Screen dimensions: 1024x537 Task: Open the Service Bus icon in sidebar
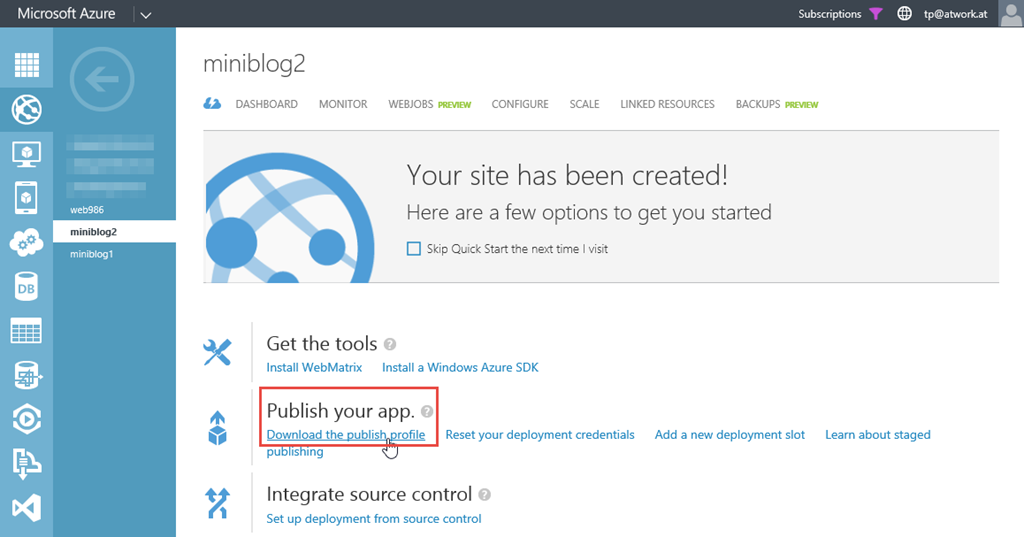(27, 464)
